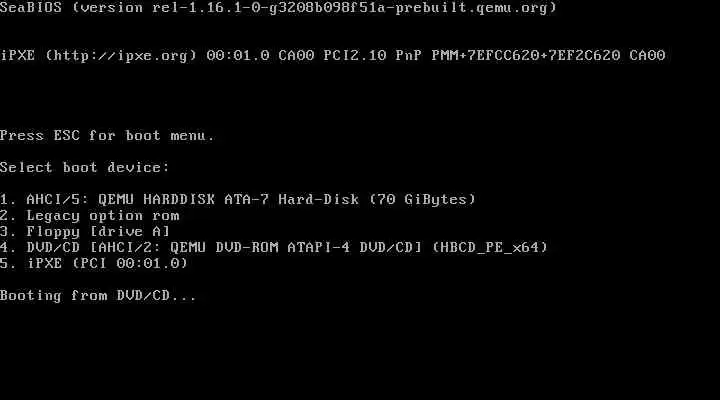Click the http://ipxe.org URL text
Screen dimensions: 720x400
[x=121, y=56]
